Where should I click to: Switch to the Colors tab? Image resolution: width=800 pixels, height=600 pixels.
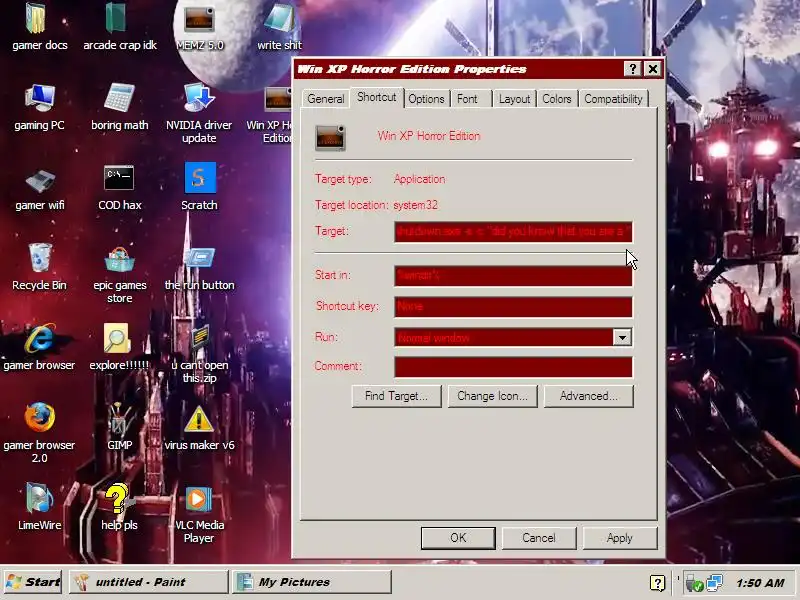pos(557,99)
